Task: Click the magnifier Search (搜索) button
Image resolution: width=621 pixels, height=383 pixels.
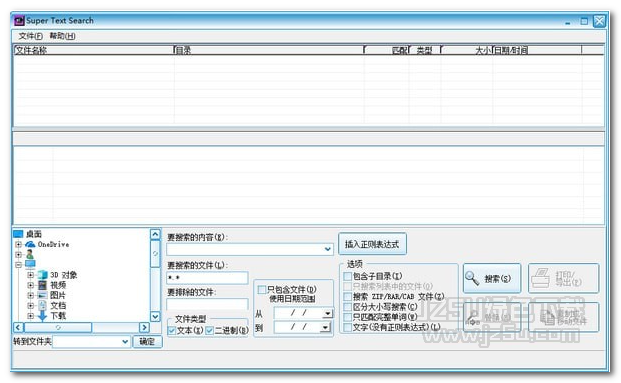Action: point(492,278)
